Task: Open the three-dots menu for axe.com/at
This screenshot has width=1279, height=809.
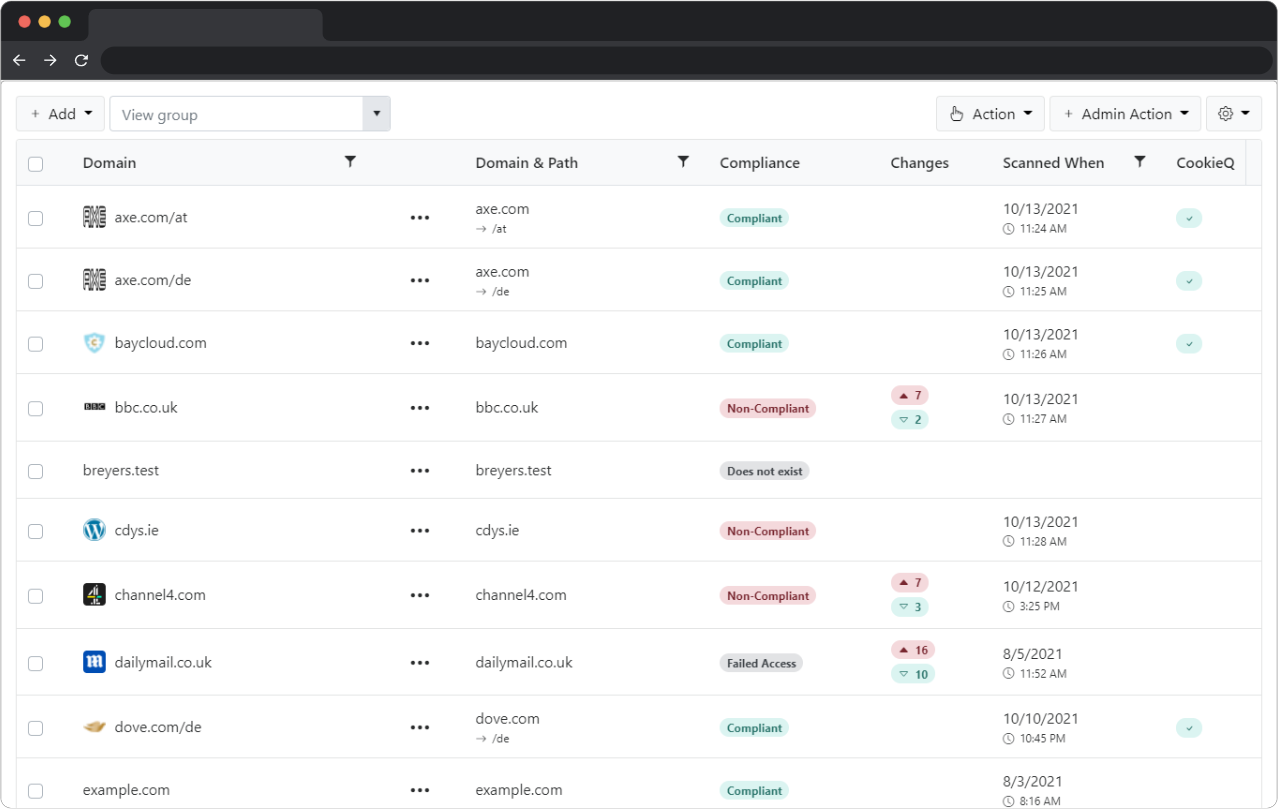Action: 420,218
